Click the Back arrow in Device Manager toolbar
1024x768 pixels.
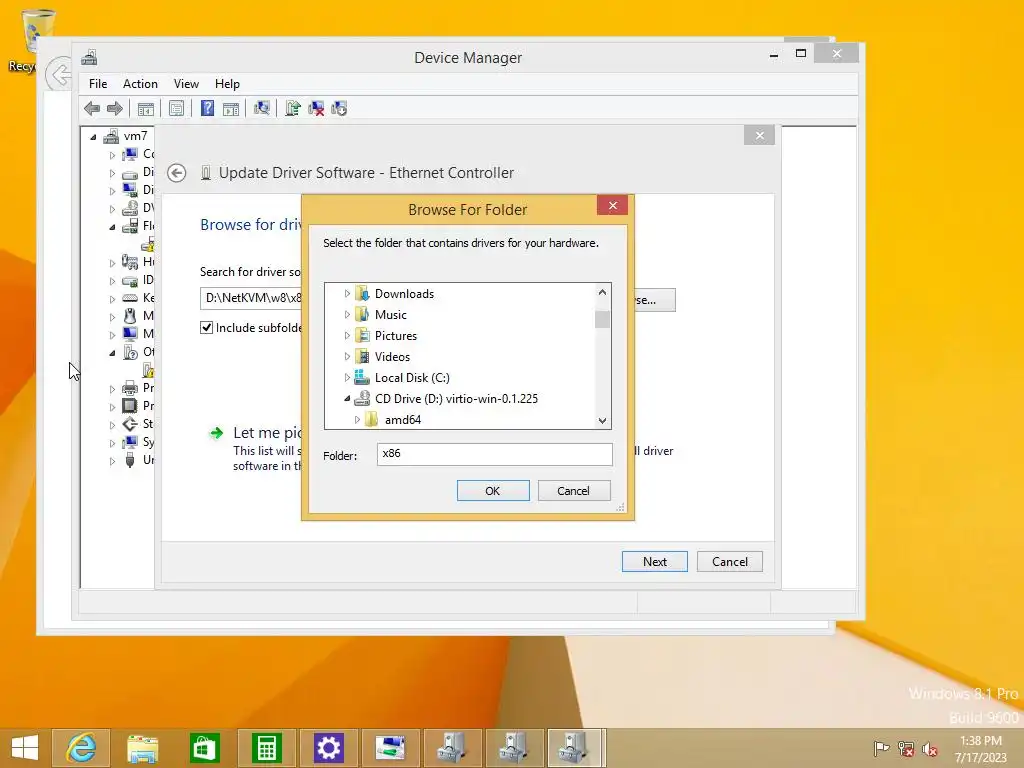(x=92, y=108)
